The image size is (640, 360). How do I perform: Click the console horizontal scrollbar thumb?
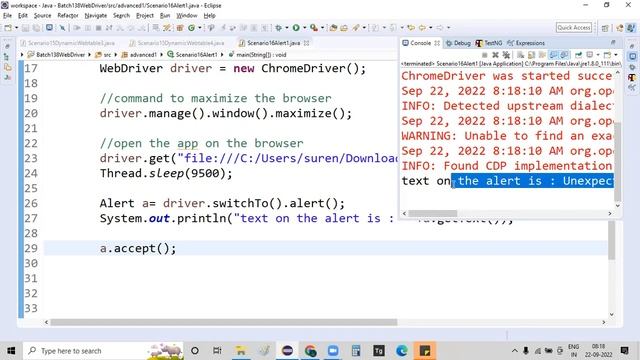433,213
